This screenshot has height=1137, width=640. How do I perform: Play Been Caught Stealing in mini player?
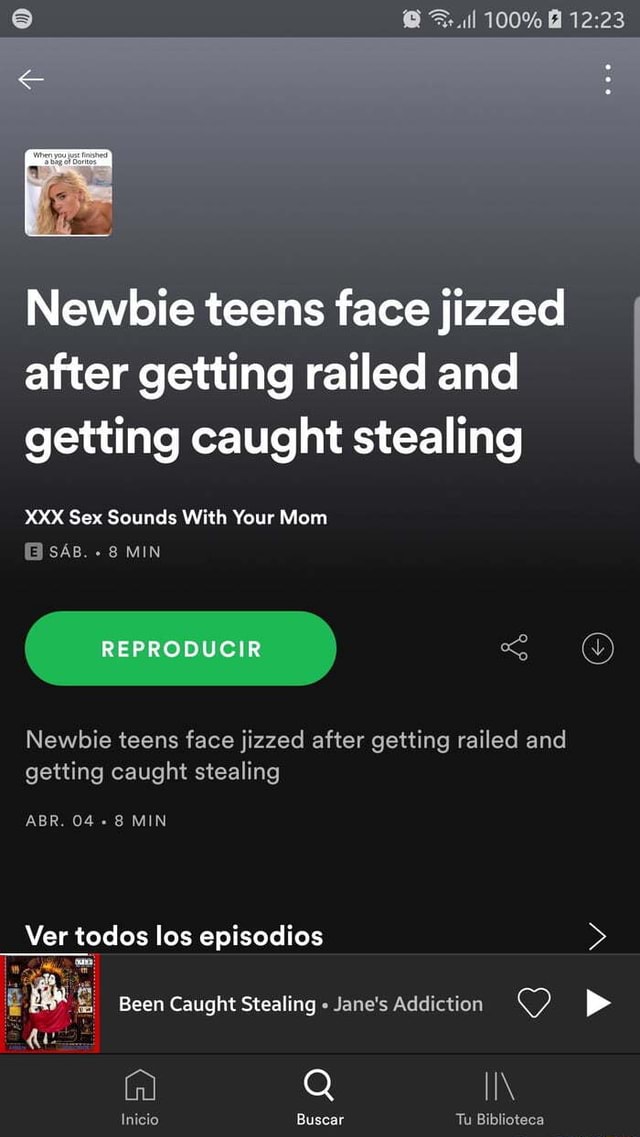point(598,1004)
